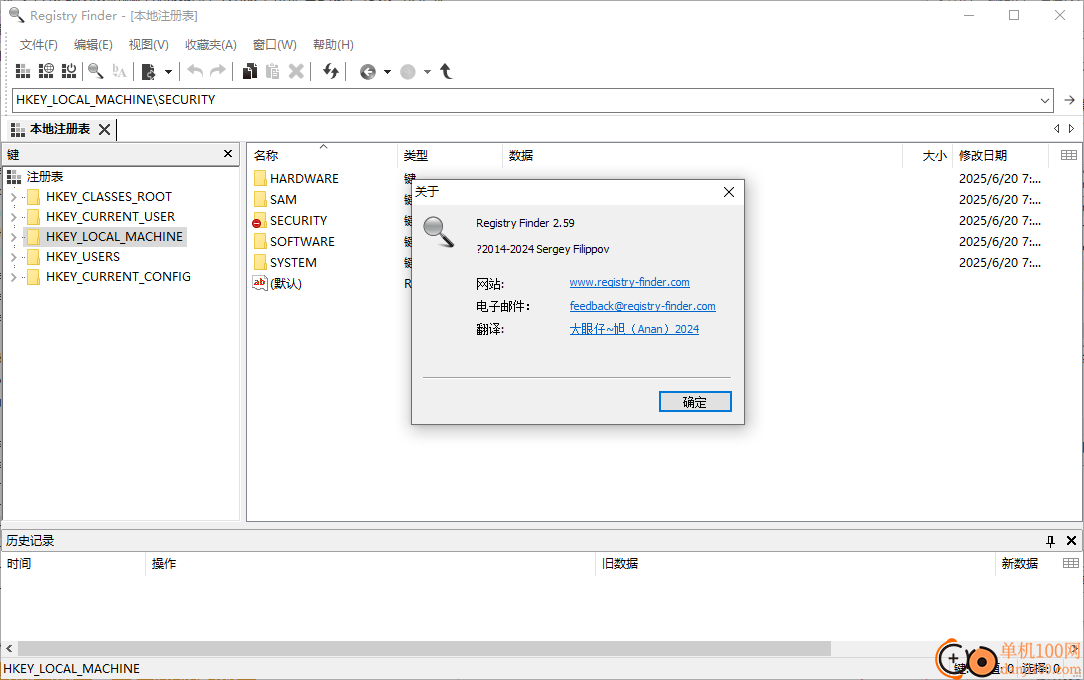
Task: Open the 编辑(E) menu
Action: [93, 45]
